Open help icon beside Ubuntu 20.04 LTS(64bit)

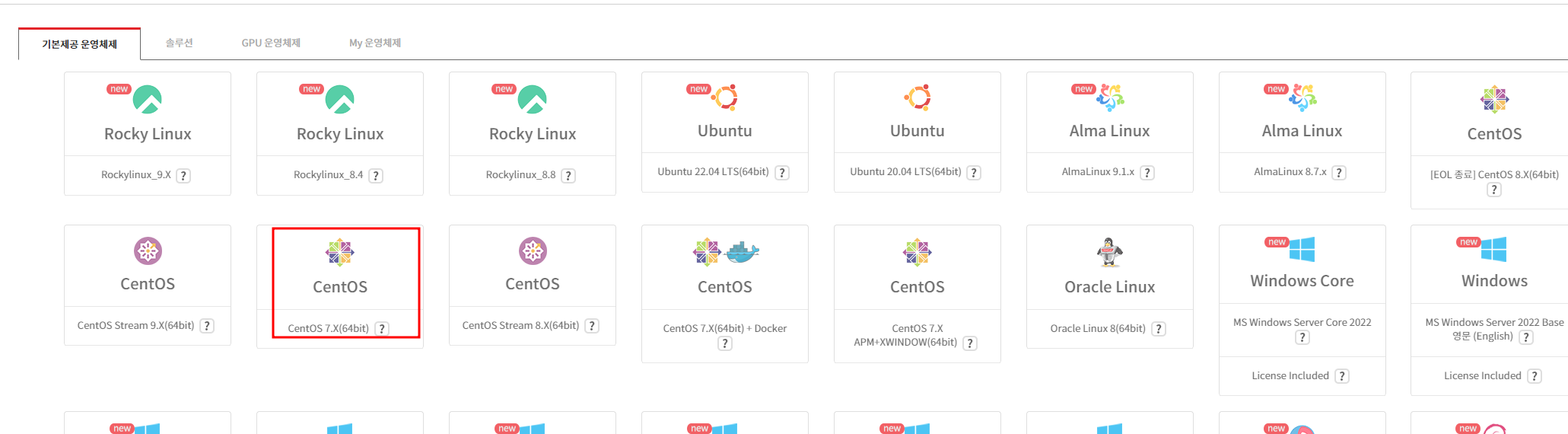(x=974, y=173)
